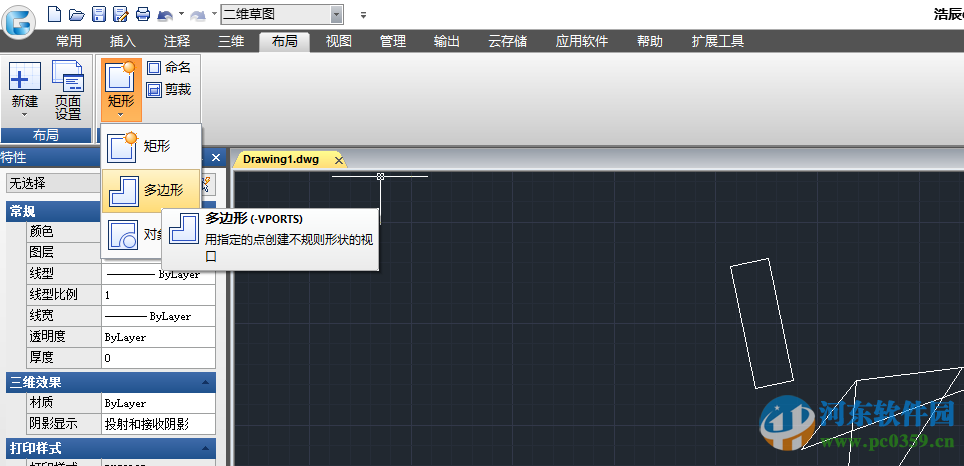964x466 pixels.
Task: Click the 布局 ribbon panel title
Action: (46, 135)
